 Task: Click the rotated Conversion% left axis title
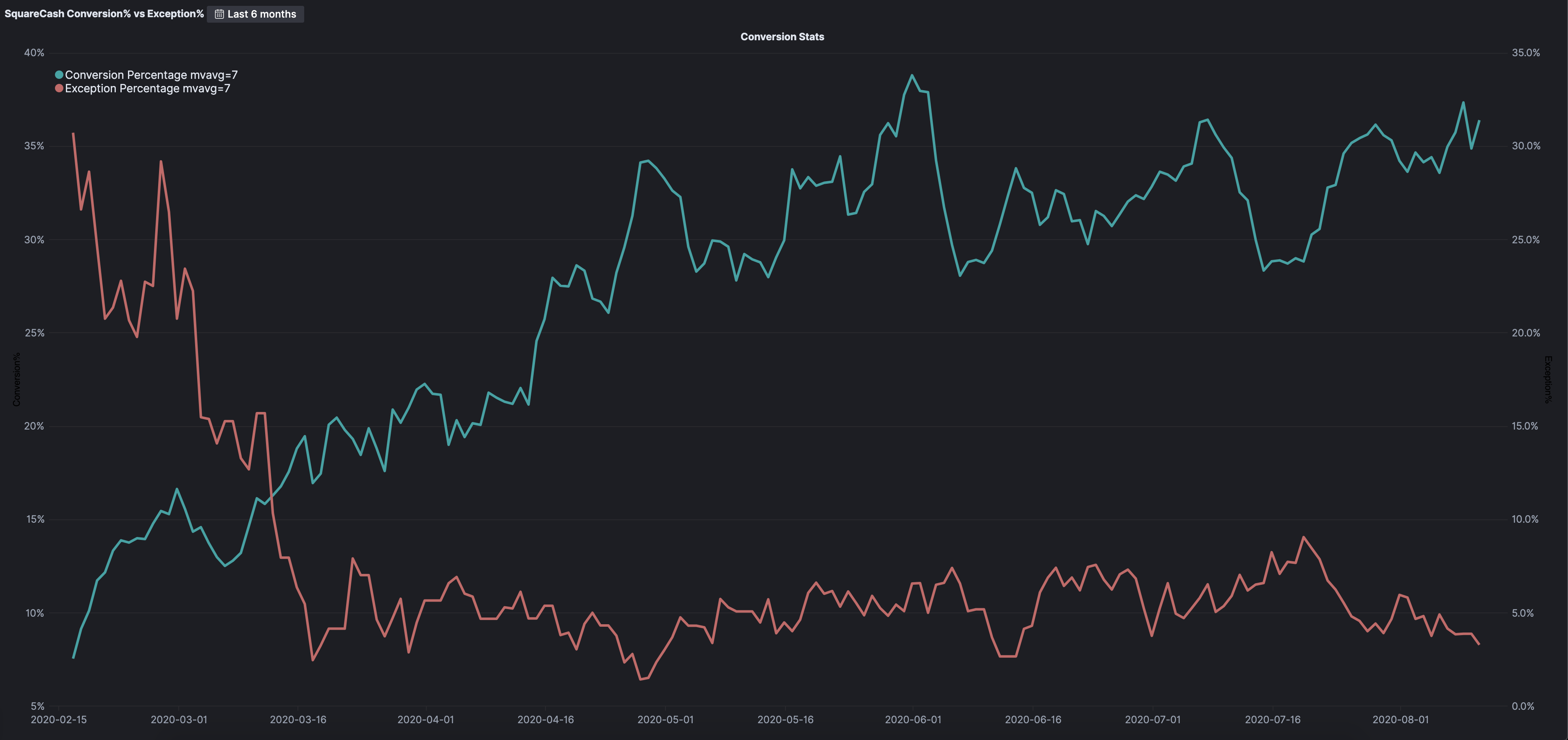pos(16,379)
